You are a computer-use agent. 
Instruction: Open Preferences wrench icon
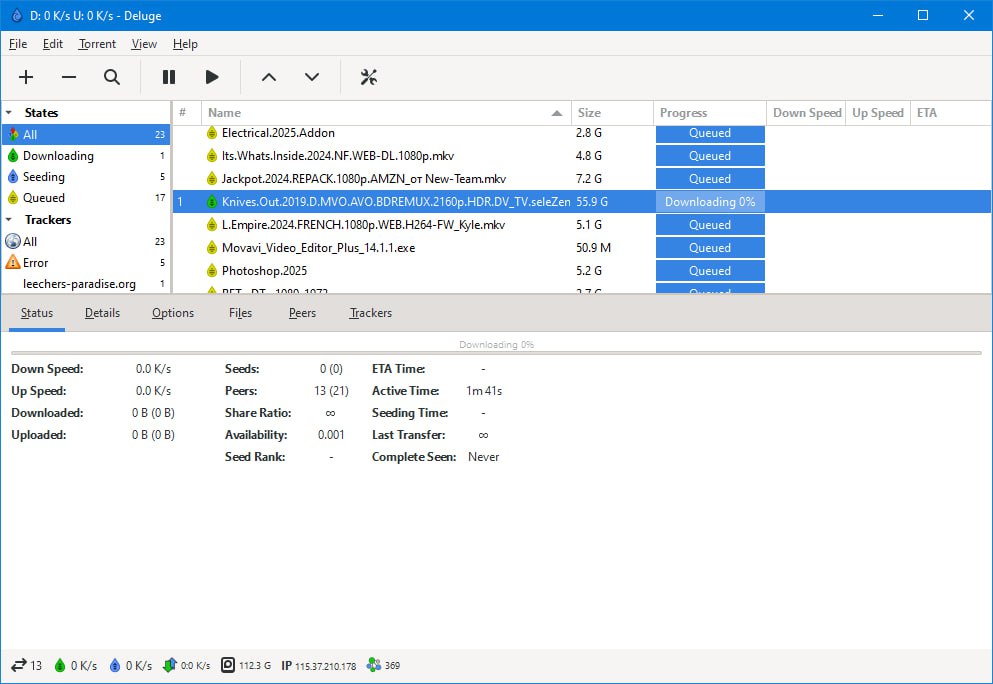click(x=368, y=77)
